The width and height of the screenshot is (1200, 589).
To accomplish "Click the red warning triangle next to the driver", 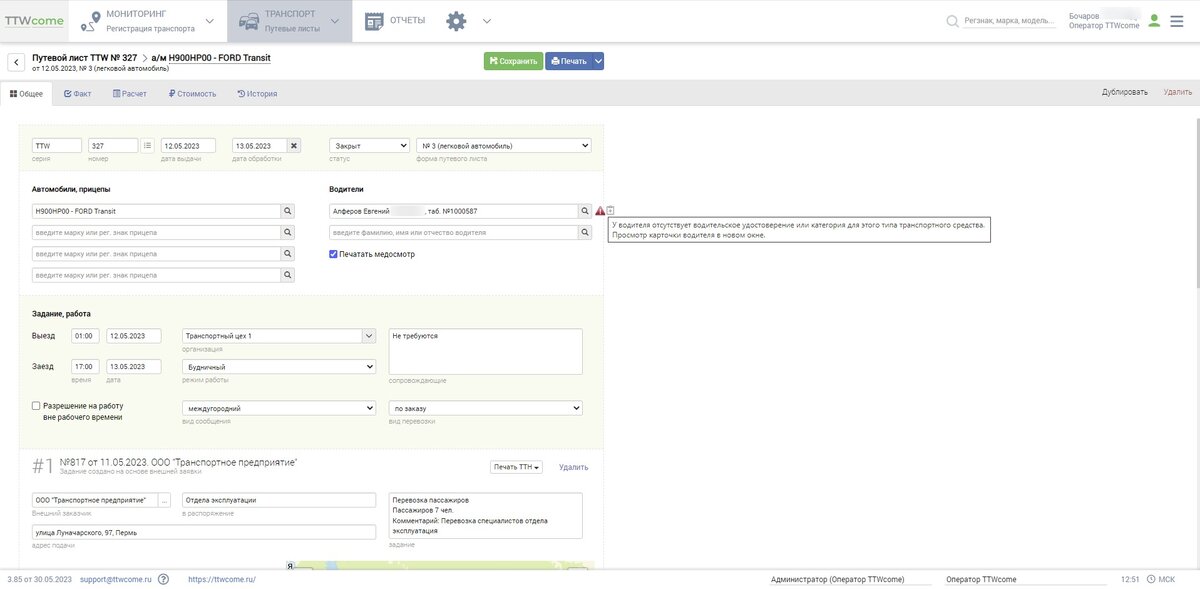I will click(x=600, y=211).
